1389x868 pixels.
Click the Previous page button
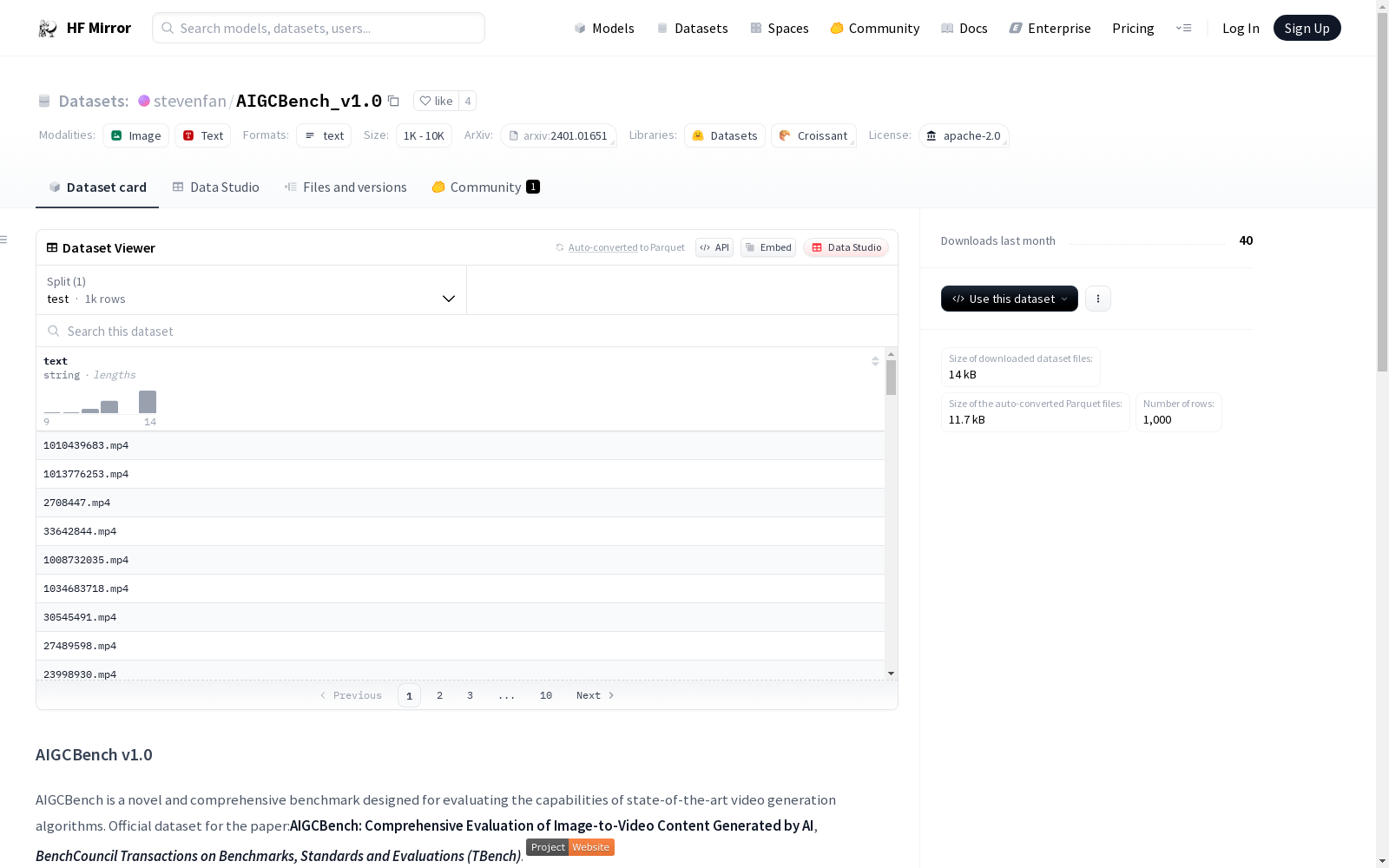[x=351, y=695]
